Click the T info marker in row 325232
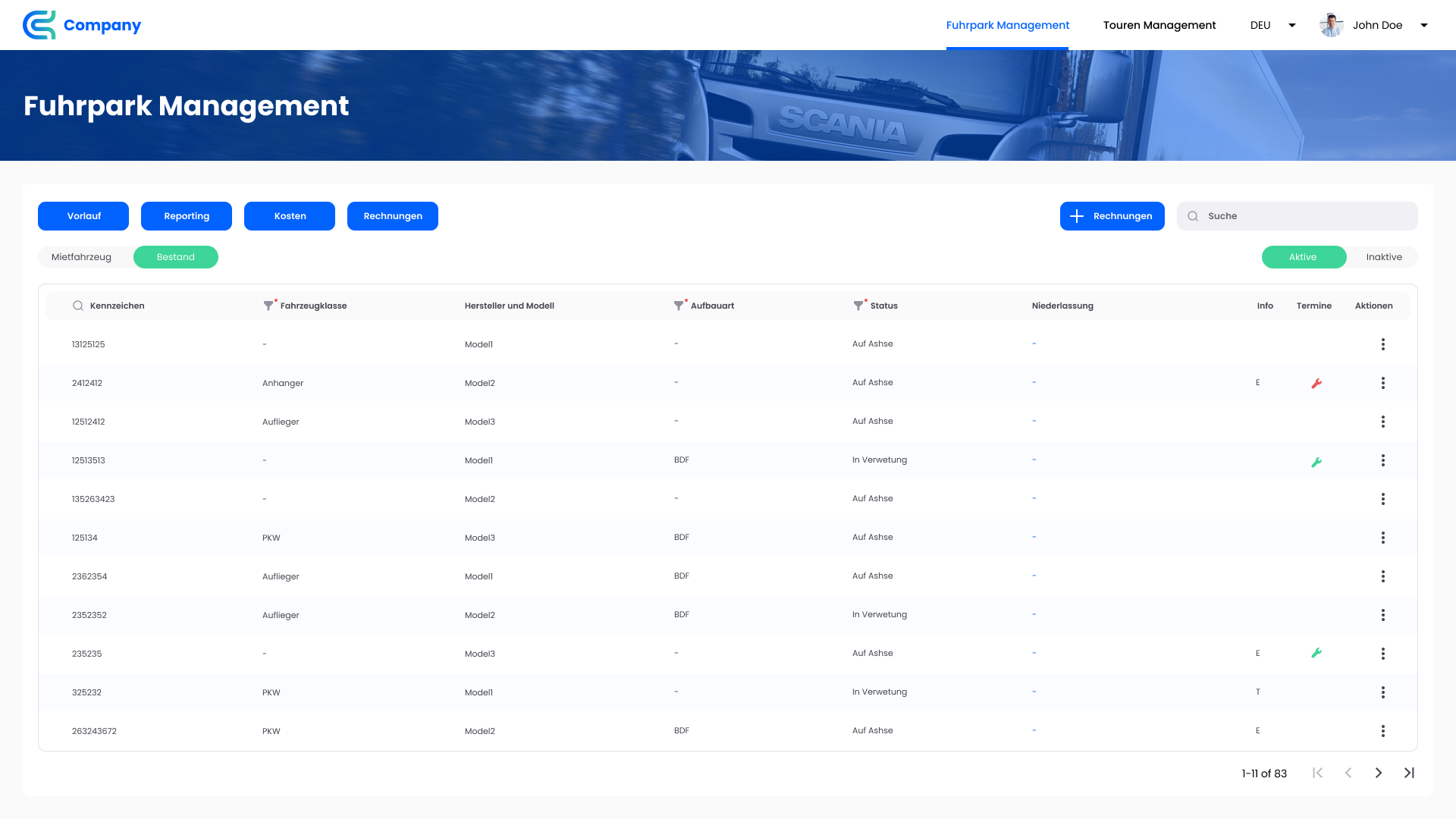 [x=1258, y=692]
